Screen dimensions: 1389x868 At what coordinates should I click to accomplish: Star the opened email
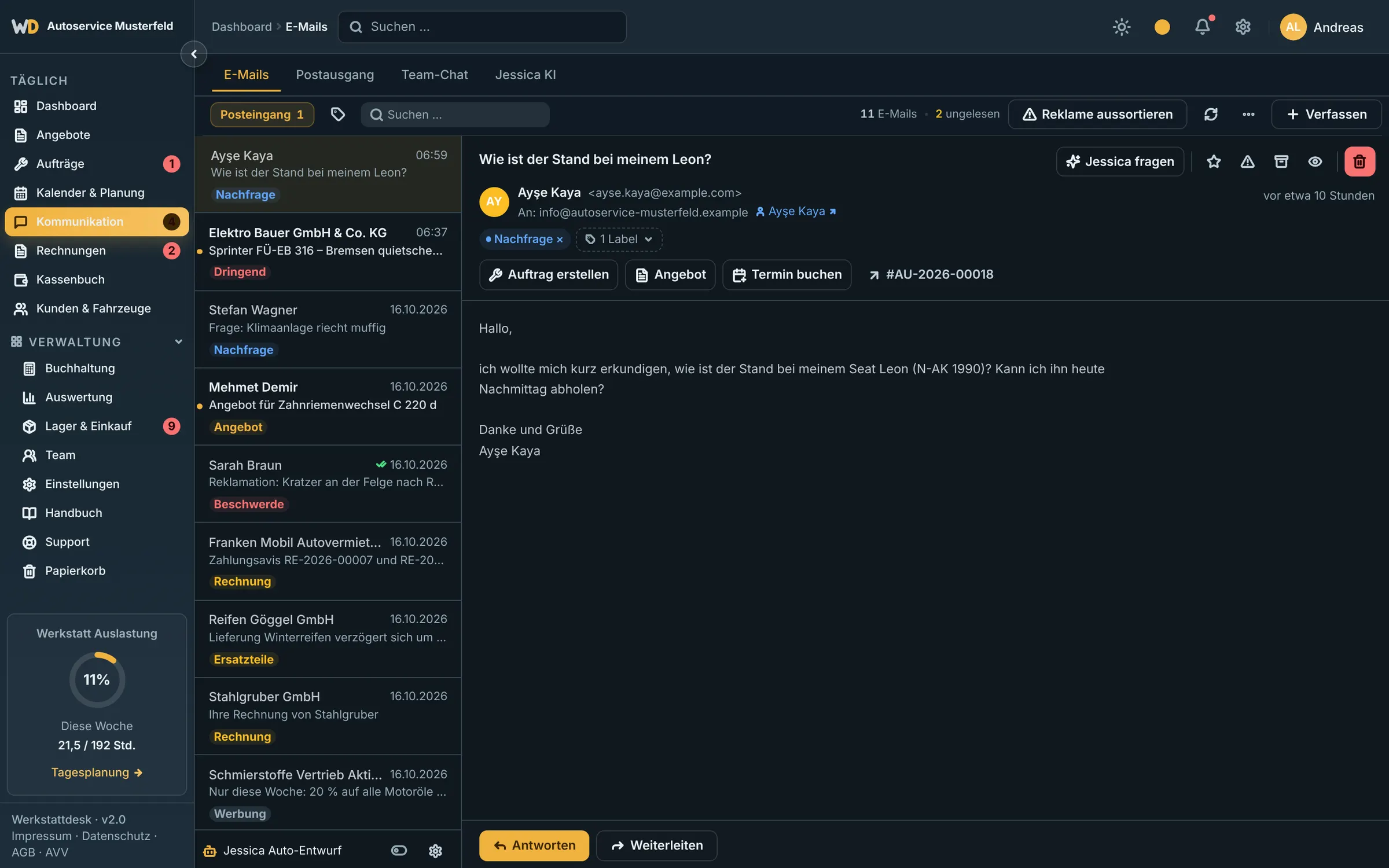coord(1214,161)
